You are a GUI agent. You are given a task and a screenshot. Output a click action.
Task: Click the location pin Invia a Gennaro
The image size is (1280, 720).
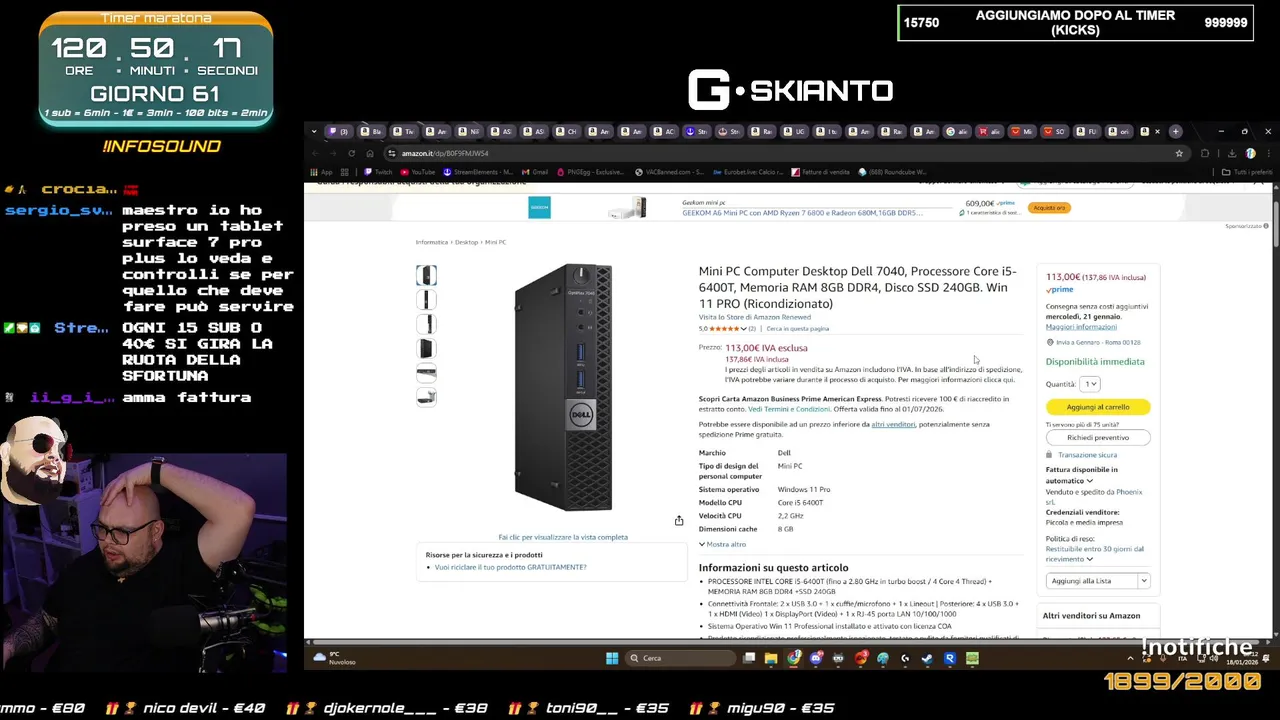coord(1093,342)
